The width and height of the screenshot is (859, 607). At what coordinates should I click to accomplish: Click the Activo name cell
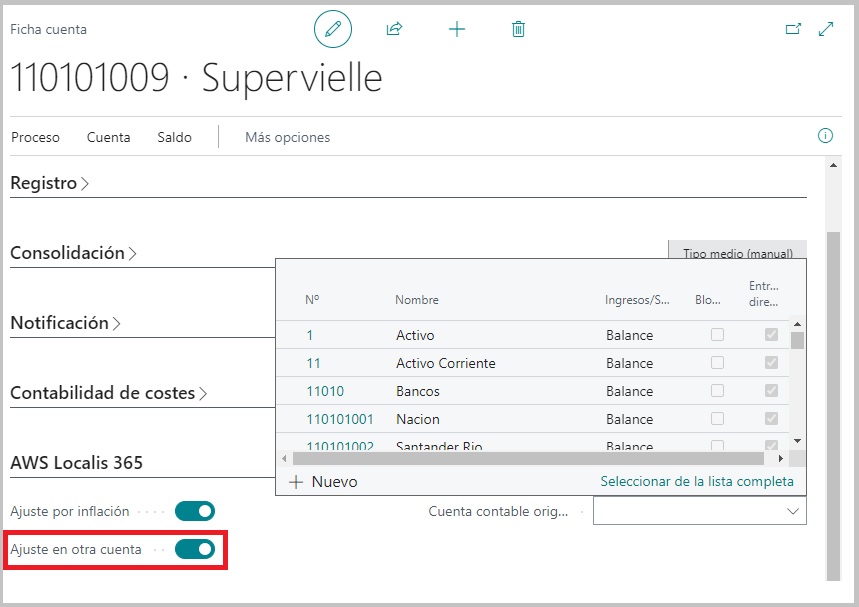pyautogui.click(x=415, y=335)
